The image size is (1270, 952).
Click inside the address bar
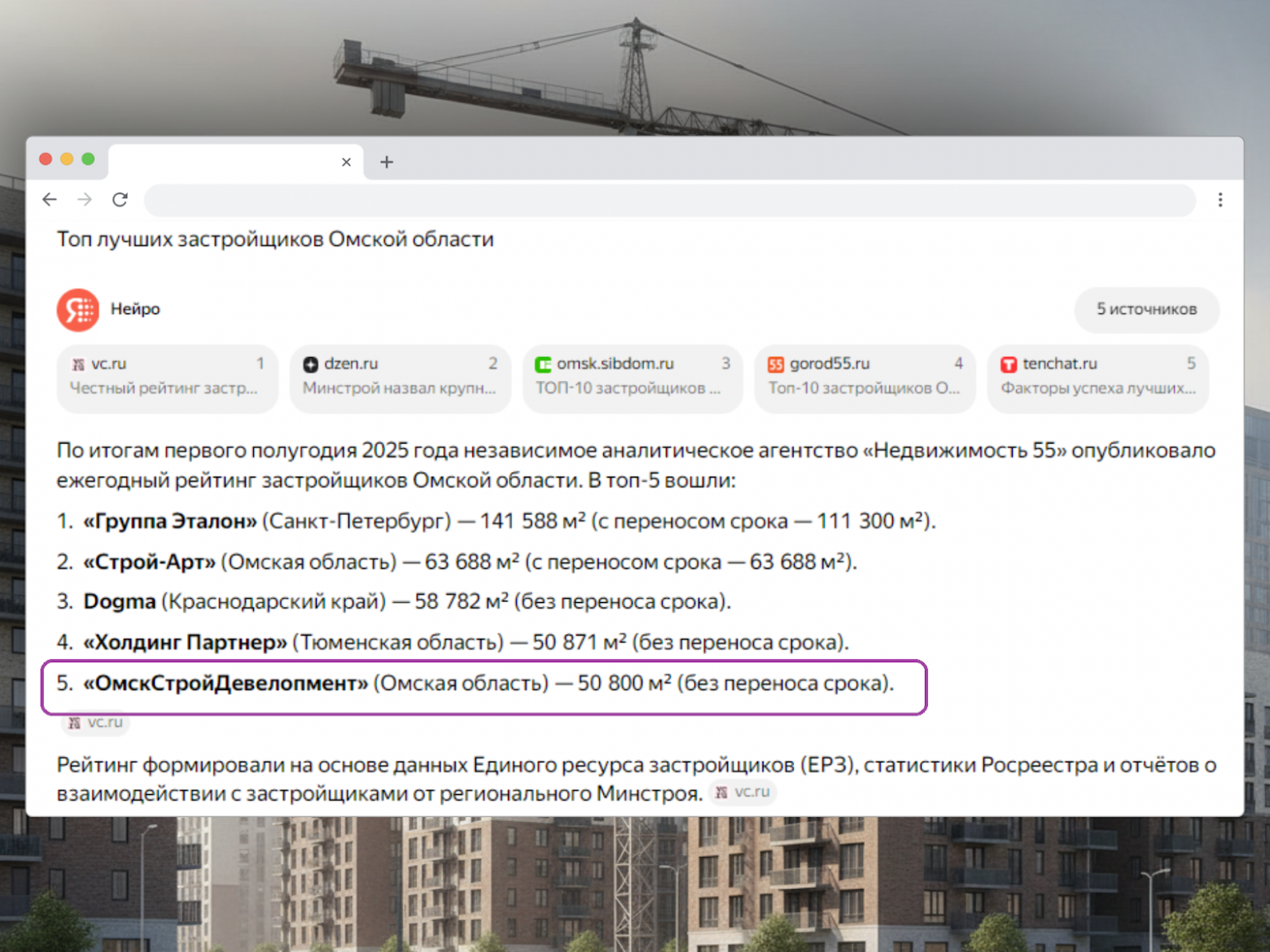(x=651, y=200)
